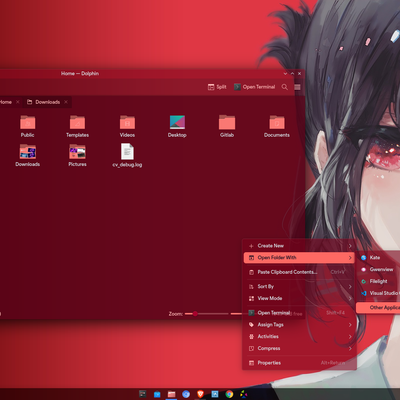
Task: Open the Desktop folder
Action: 177,126
